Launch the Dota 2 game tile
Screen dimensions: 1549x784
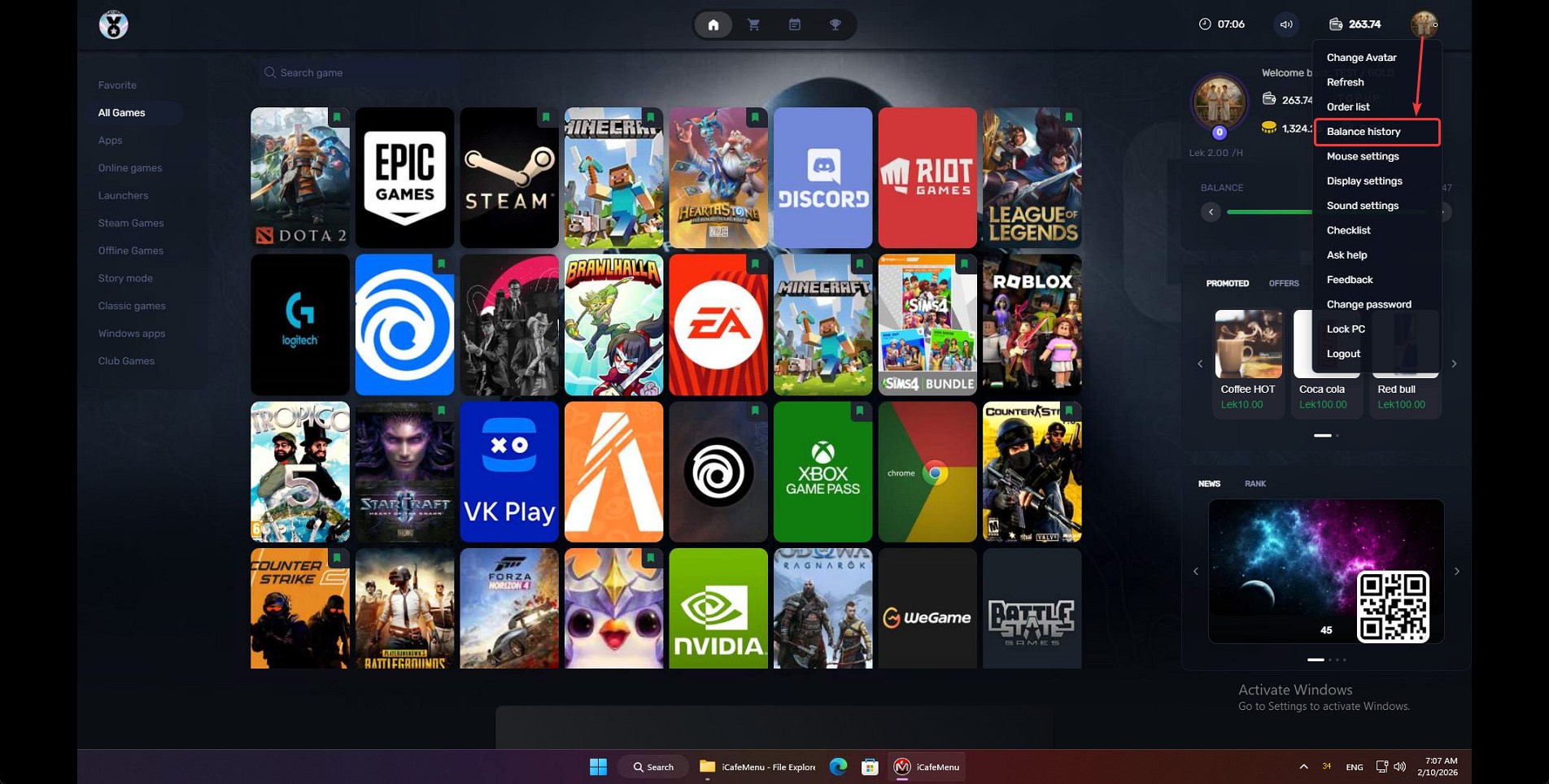coord(300,177)
